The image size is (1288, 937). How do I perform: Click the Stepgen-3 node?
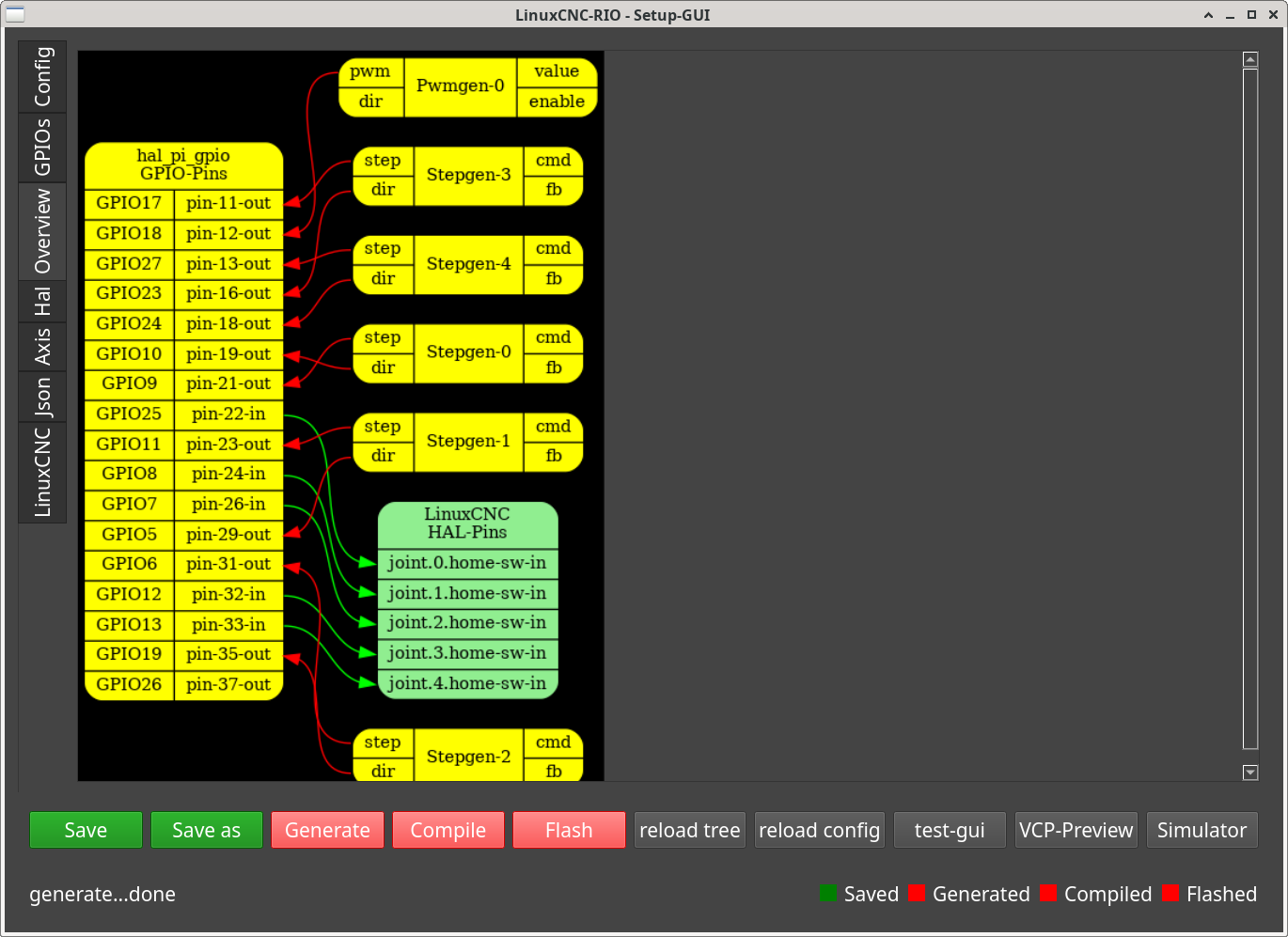pyautogui.click(x=468, y=176)
